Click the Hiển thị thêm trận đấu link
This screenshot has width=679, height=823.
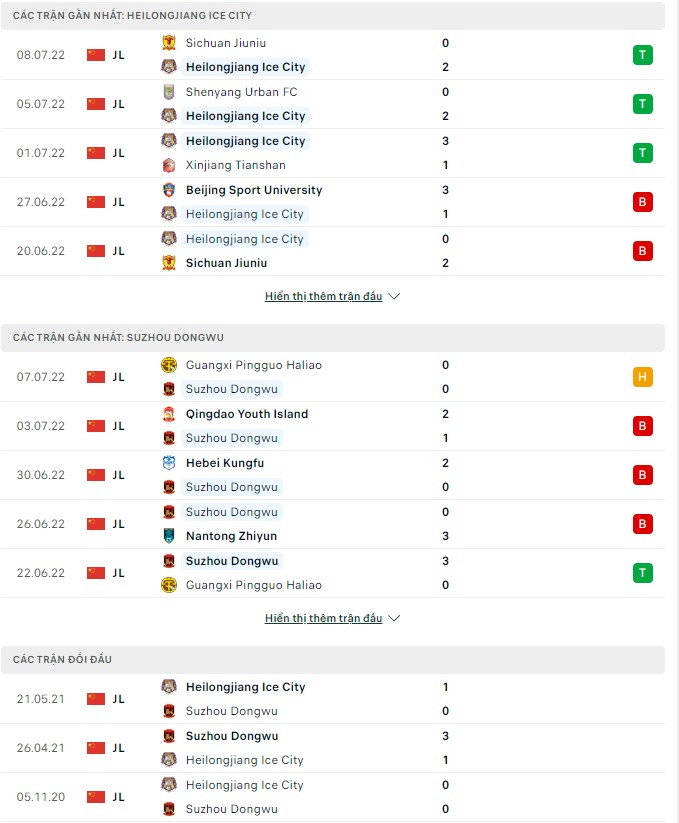click(x=326, y=296)
